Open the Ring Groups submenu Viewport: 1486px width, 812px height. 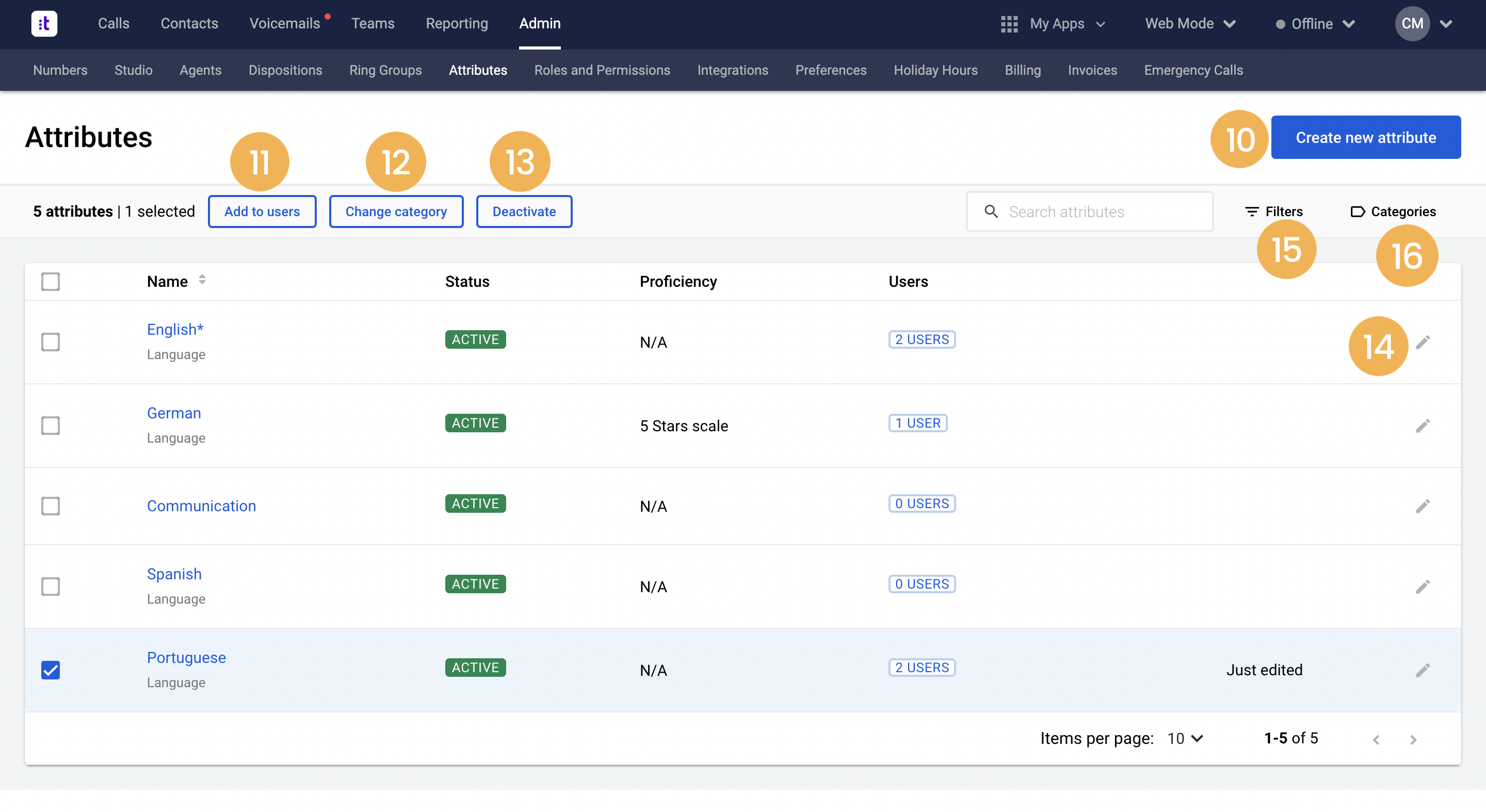pyautogui.click(x=385, y=70)
